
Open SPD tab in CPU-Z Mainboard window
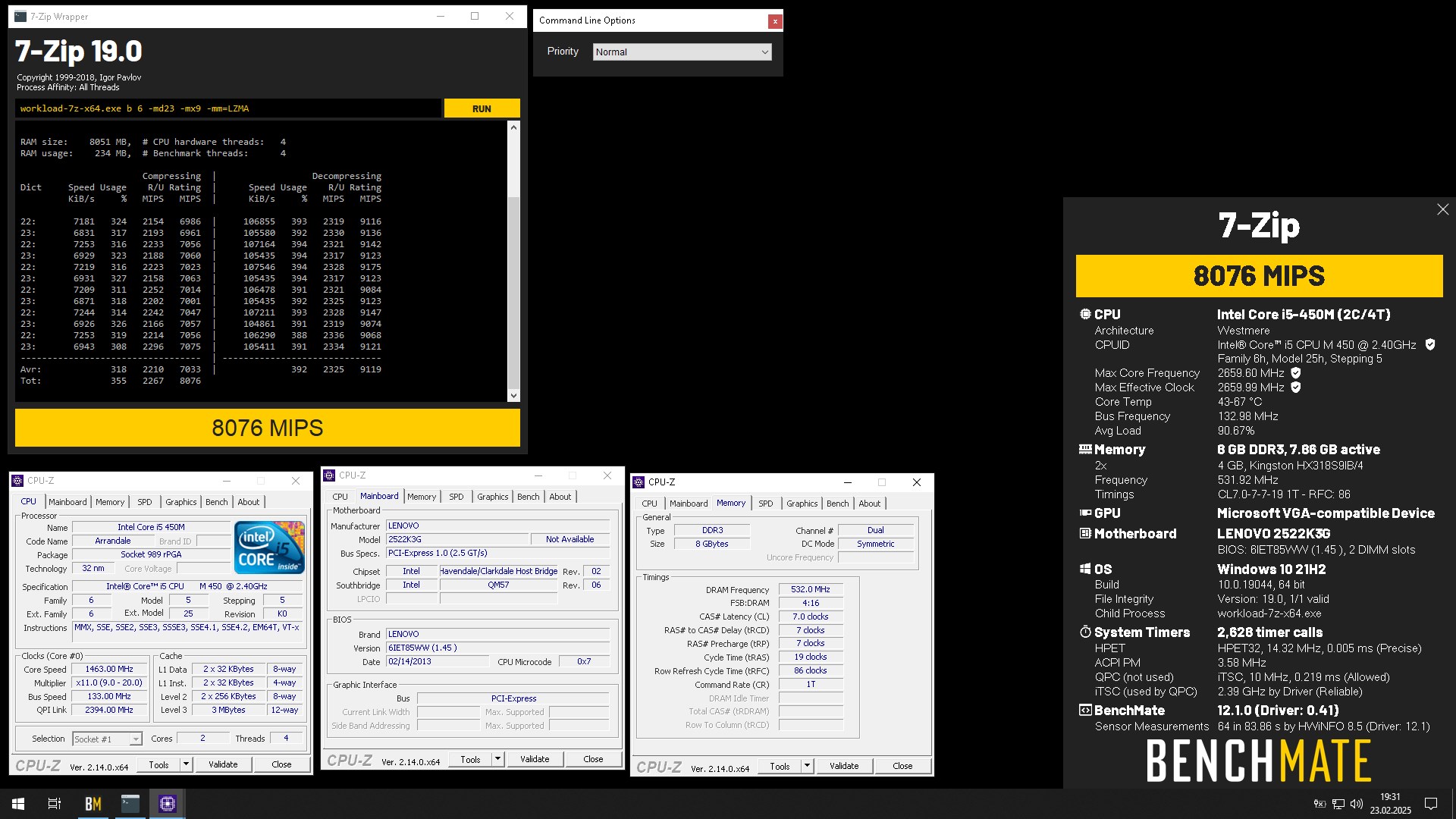456,497
